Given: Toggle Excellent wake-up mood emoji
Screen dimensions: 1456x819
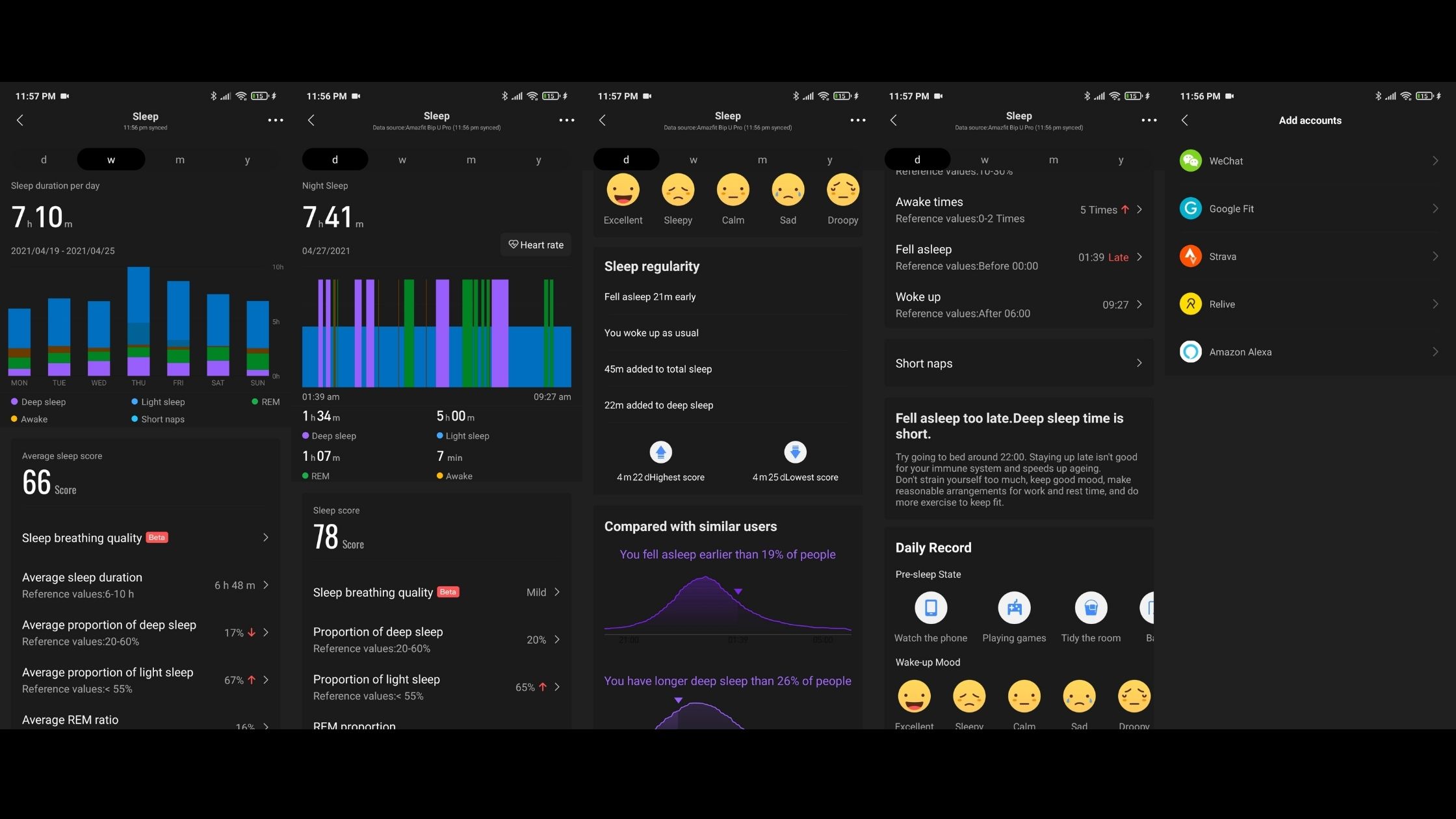Looking at the screenshot, I should [x=912, y=696].
